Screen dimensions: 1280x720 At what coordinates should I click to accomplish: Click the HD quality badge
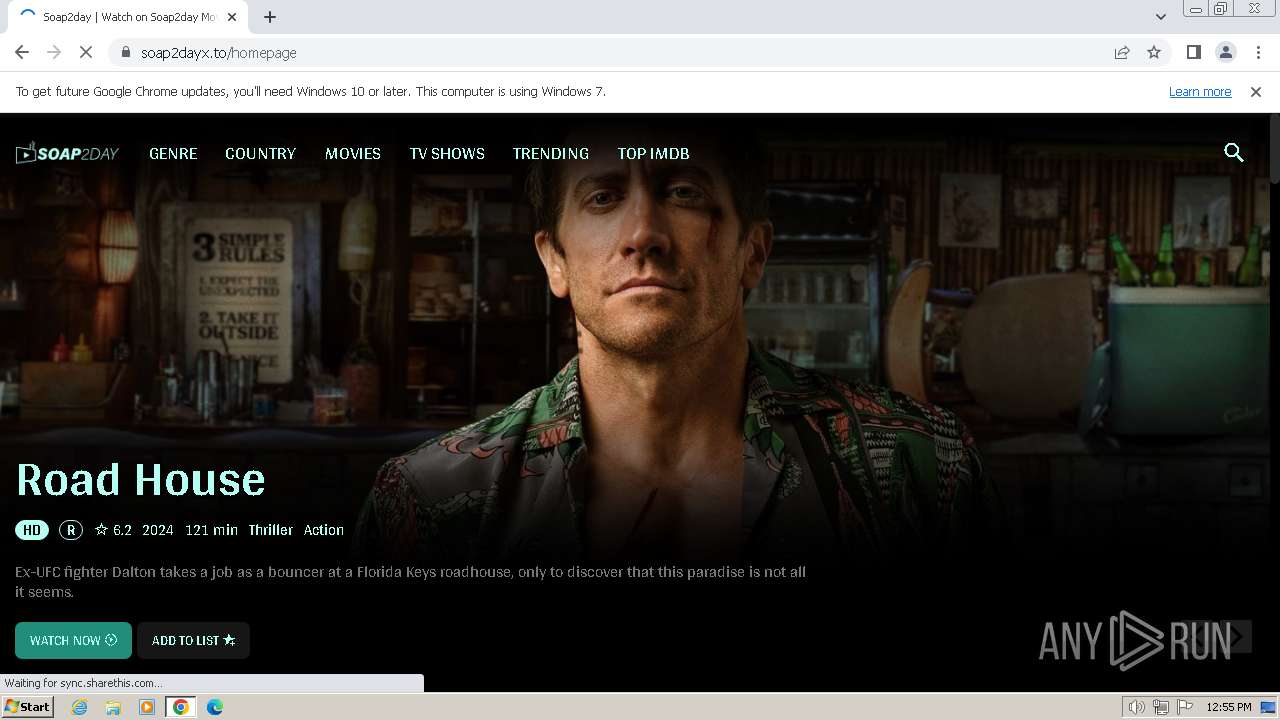(x=32, y=530)
